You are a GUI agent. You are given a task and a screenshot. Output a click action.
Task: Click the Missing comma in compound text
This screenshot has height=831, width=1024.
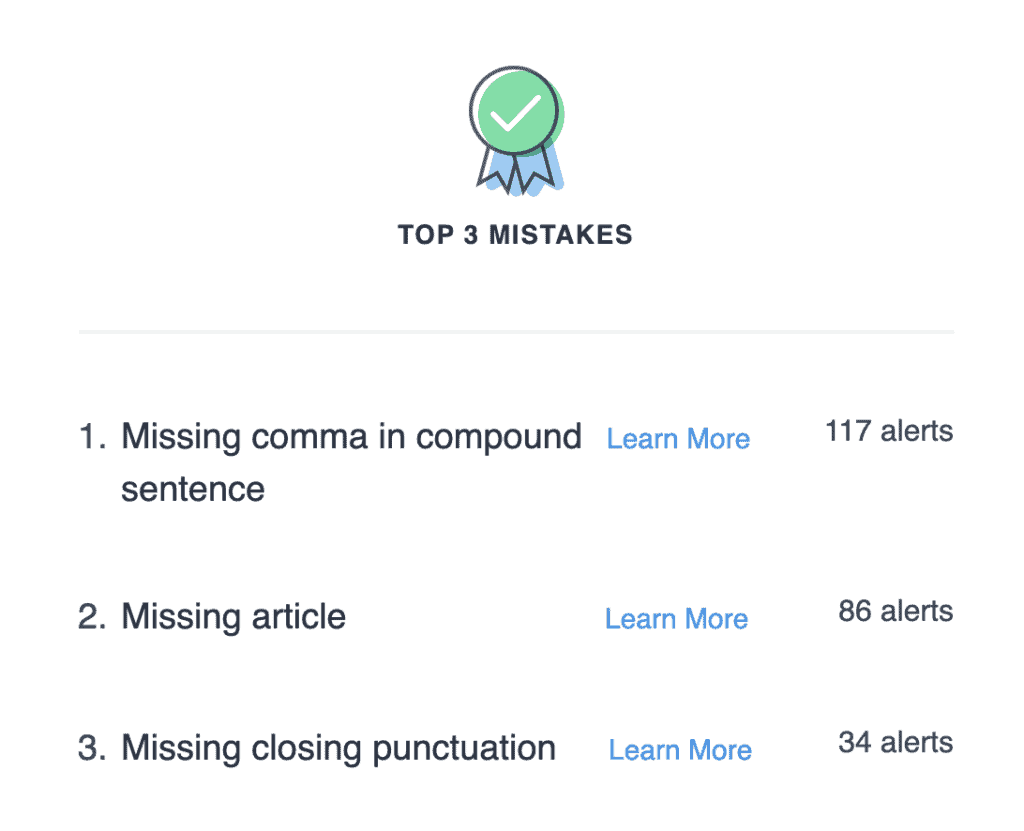[351, 436]
